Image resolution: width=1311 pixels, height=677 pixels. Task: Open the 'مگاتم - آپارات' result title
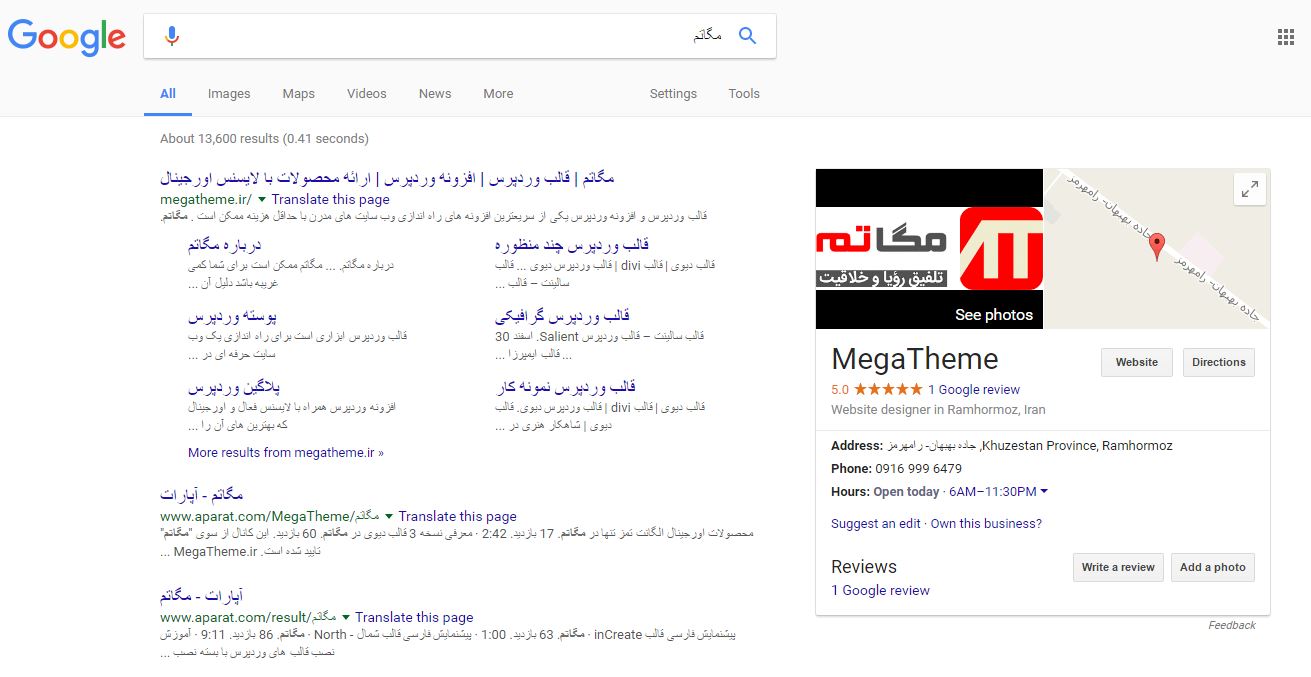coord(201,496)
